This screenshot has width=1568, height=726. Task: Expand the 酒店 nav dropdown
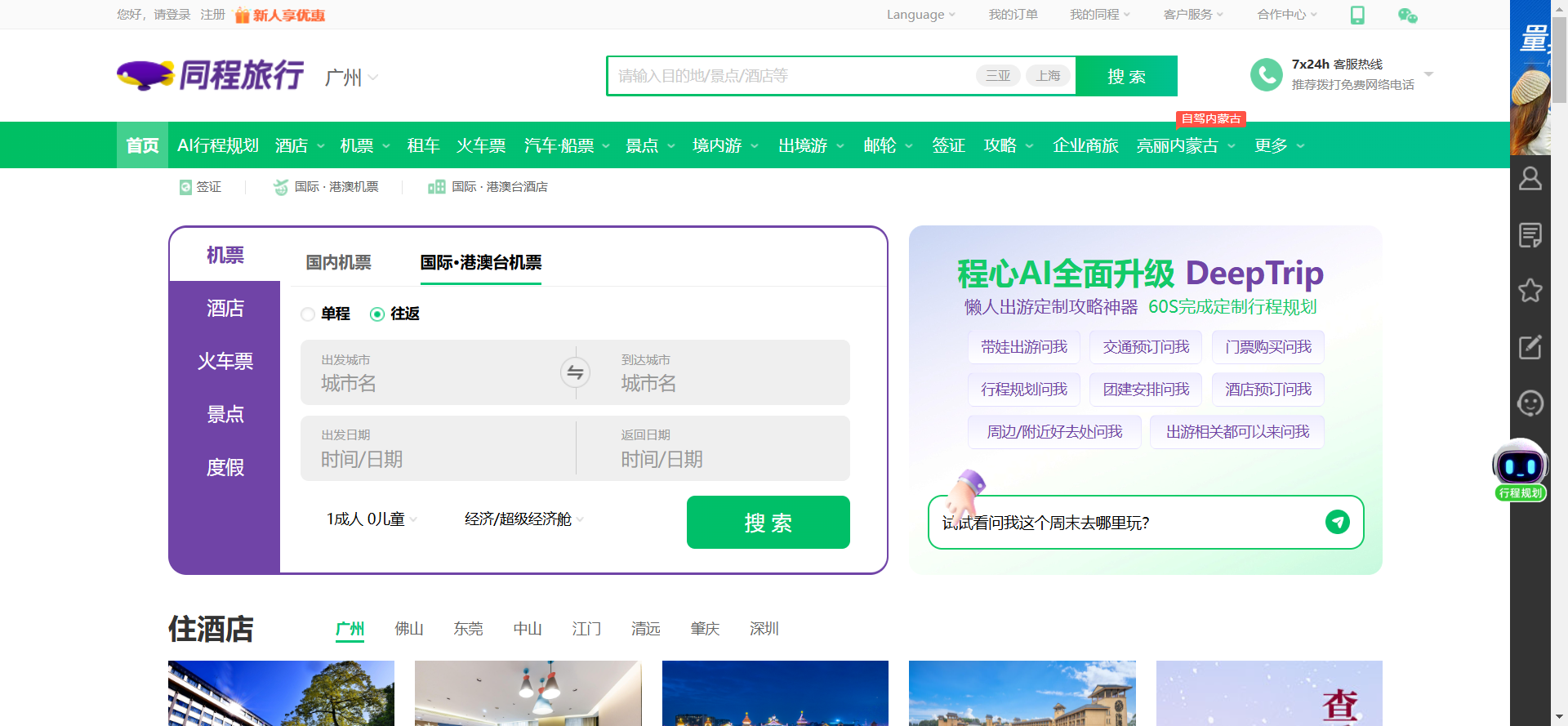300,145
